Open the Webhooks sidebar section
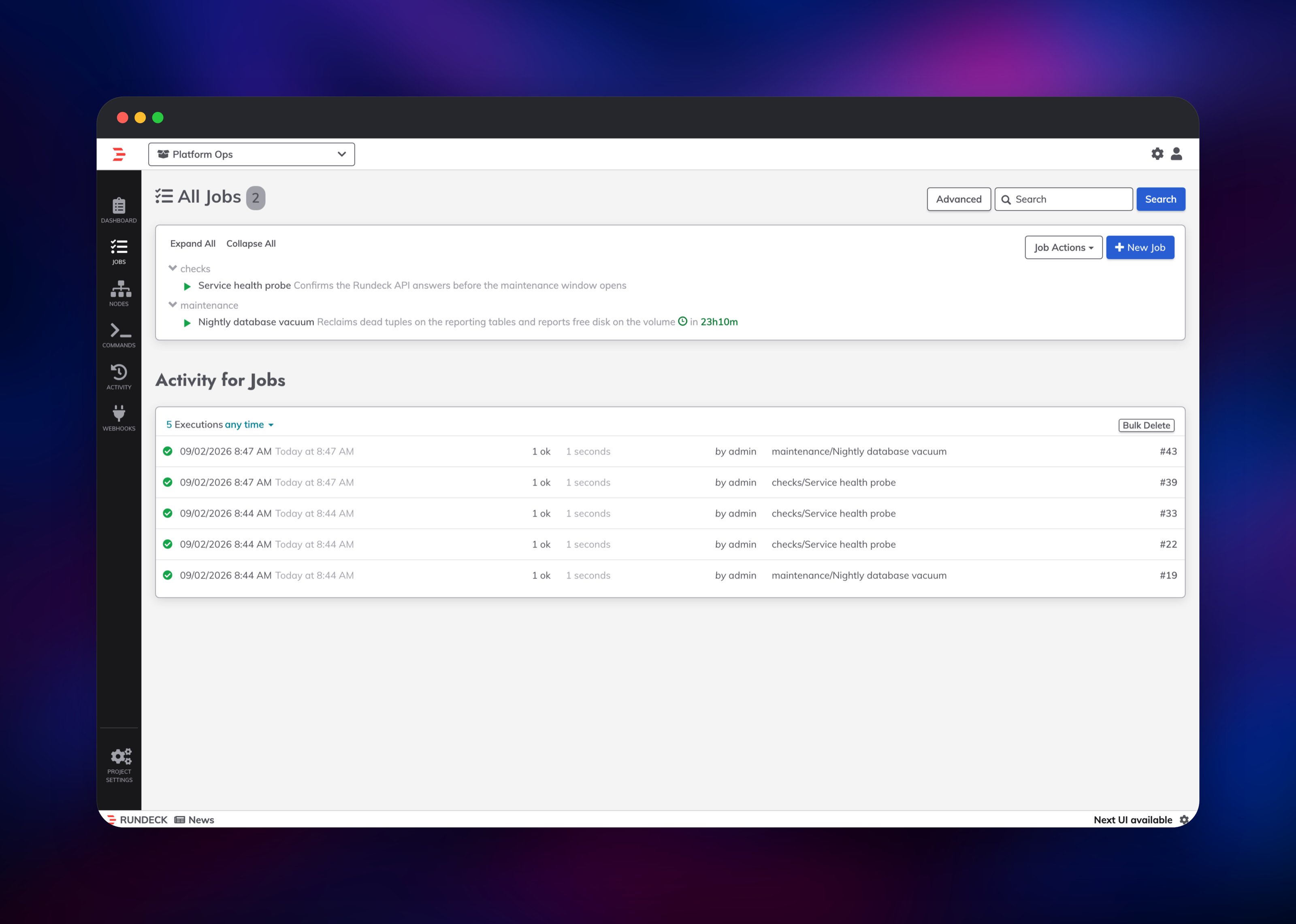The width and height of the screenshot is (1296, 924). pyautogui.click(x=119, y=418)
